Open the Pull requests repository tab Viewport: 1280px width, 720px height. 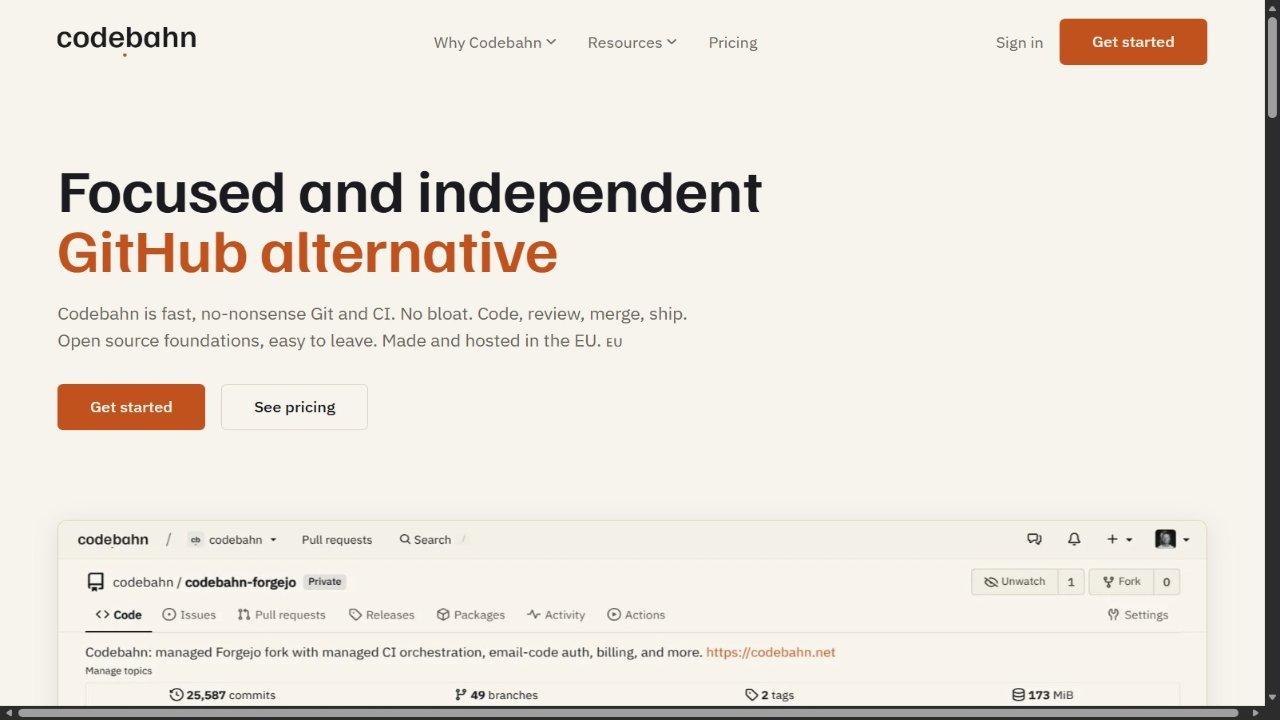pos(282,615)
